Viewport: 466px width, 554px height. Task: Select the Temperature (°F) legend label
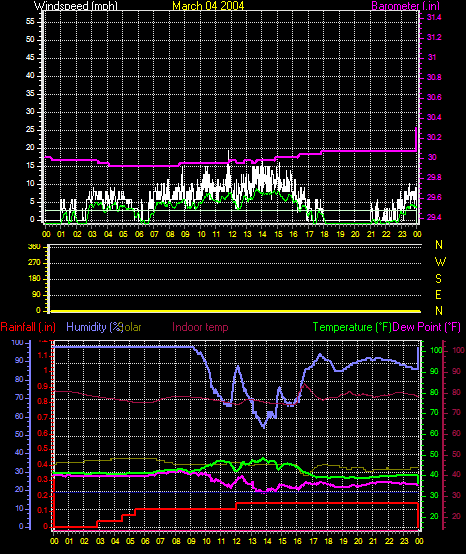352,327
